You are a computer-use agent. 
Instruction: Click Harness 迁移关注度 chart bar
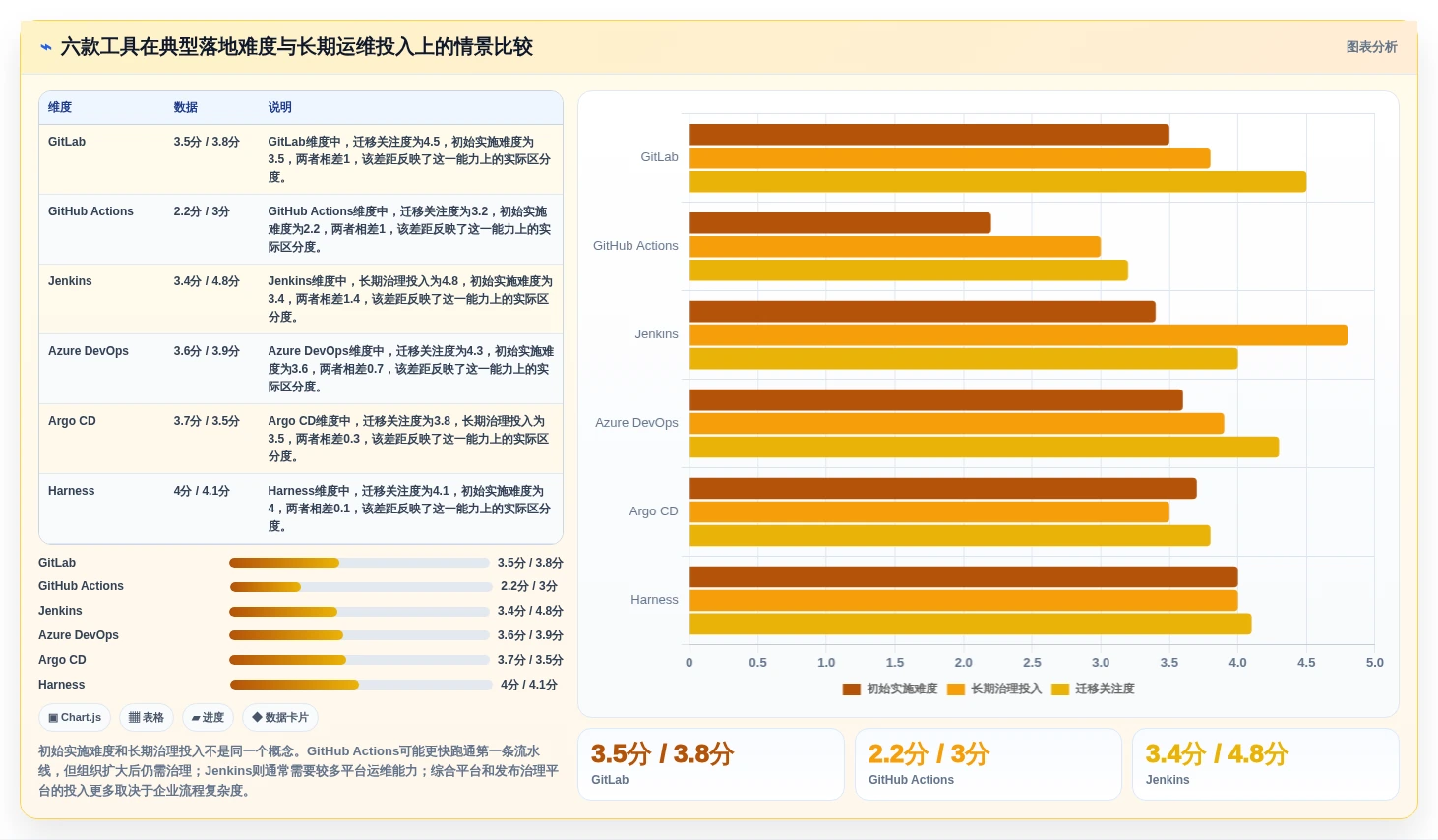coord(970,625)
